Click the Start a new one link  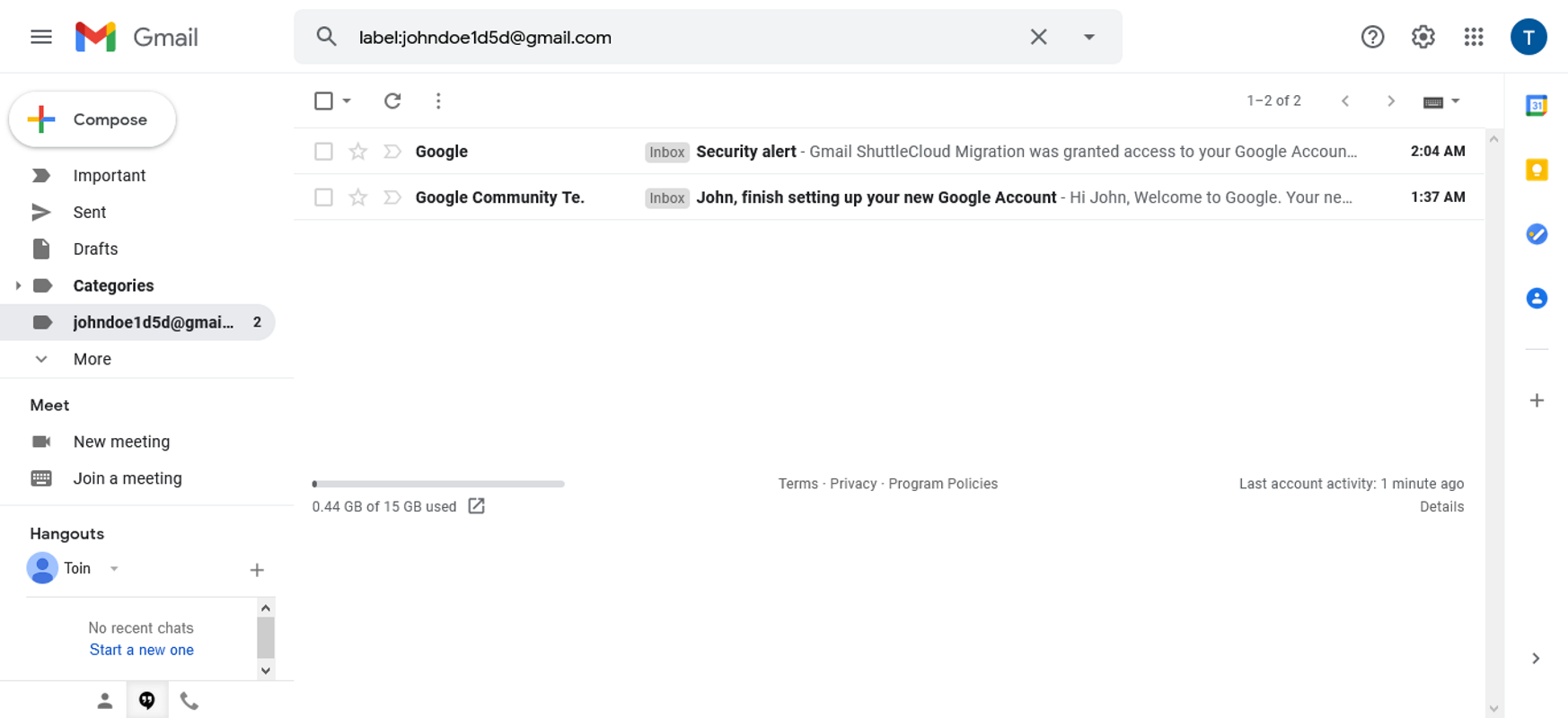(x=141, y=650)
